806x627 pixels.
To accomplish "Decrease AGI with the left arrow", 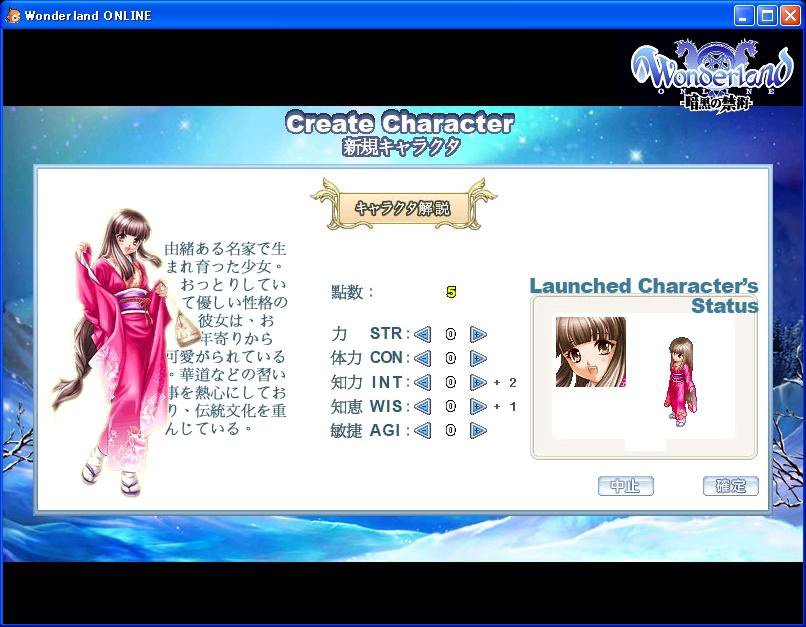I will (x=423, y=430).
